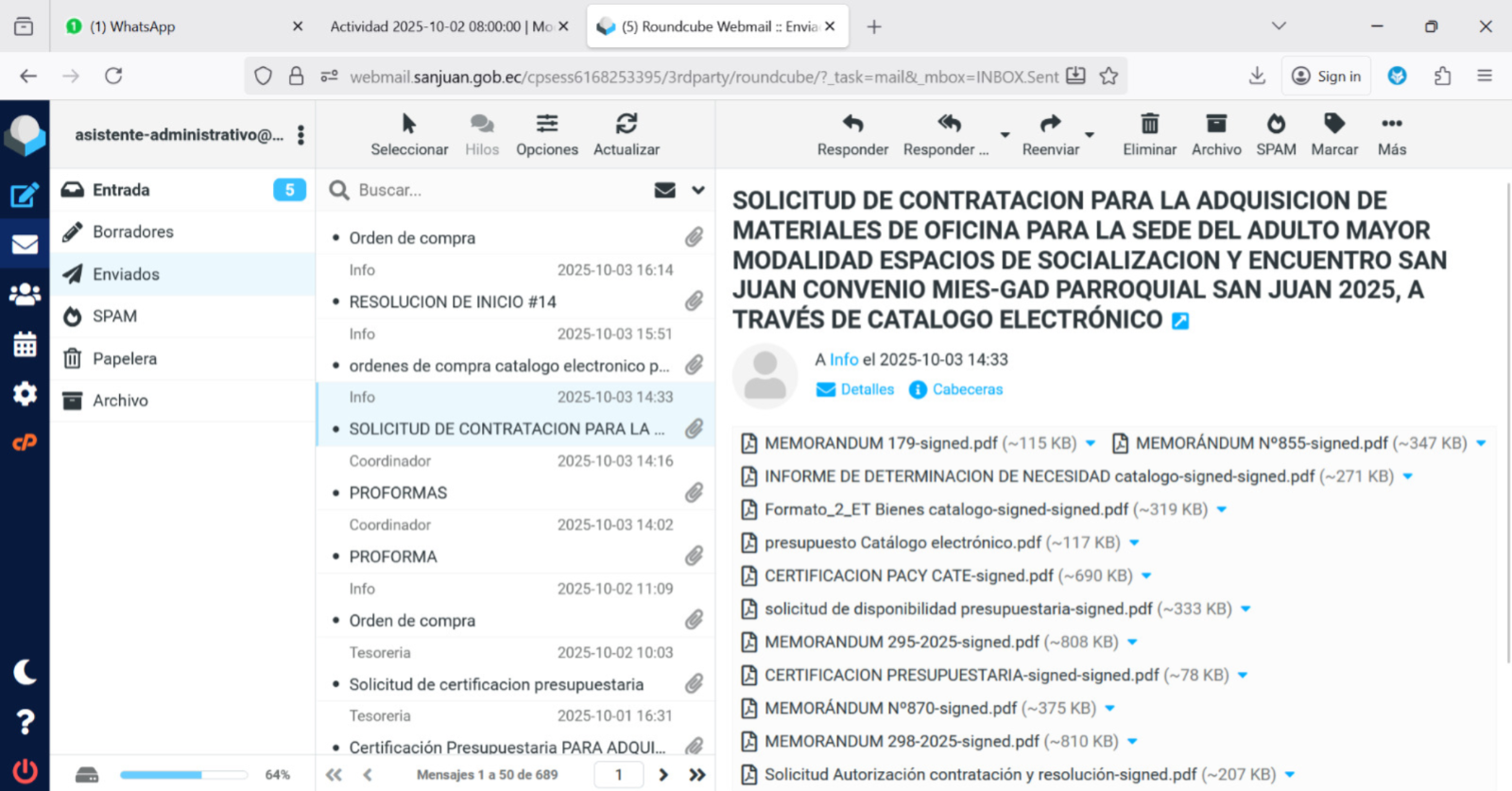Mark message as SPAM in toolbar

coord(1276,134)
